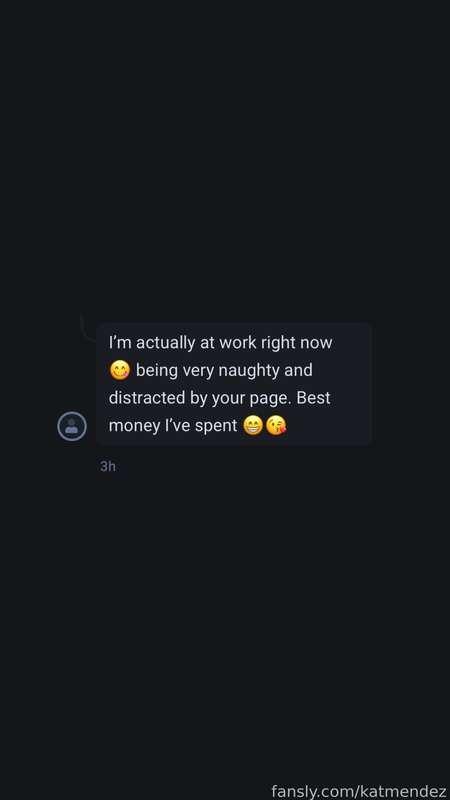The width and height of the screenshot is (450, 800).
Task: Tap the kissing face emoji
Action: click(276, 426)
